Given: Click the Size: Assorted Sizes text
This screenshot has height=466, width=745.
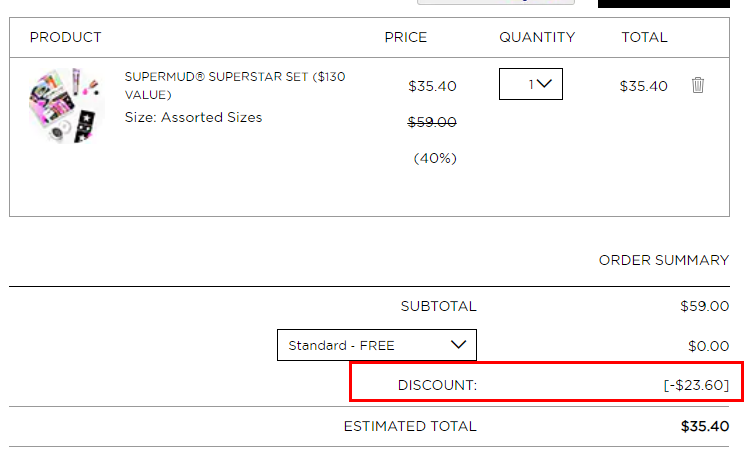Looking at the screenshot, I should click(193, 117).
